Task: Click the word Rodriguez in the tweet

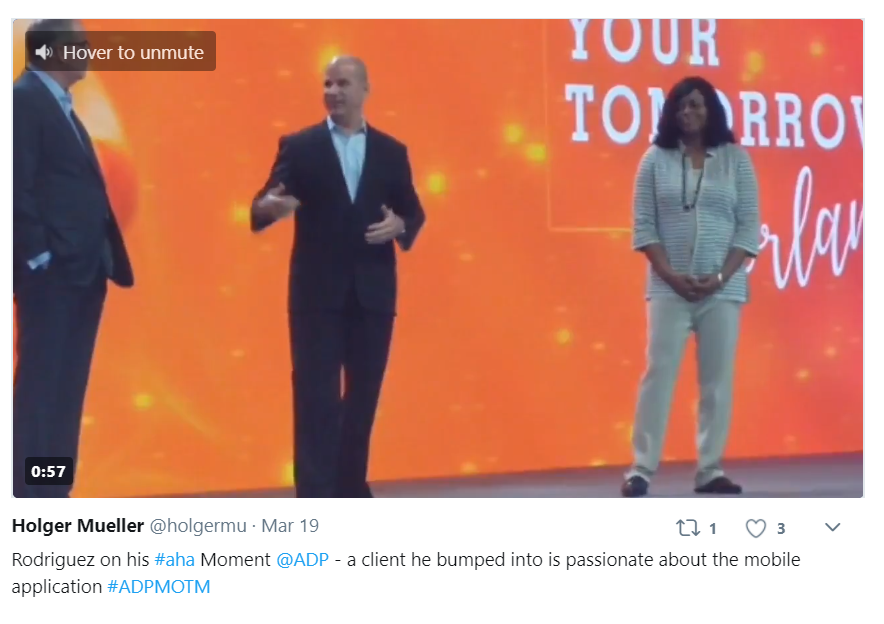Action: [x=53, y=560]
